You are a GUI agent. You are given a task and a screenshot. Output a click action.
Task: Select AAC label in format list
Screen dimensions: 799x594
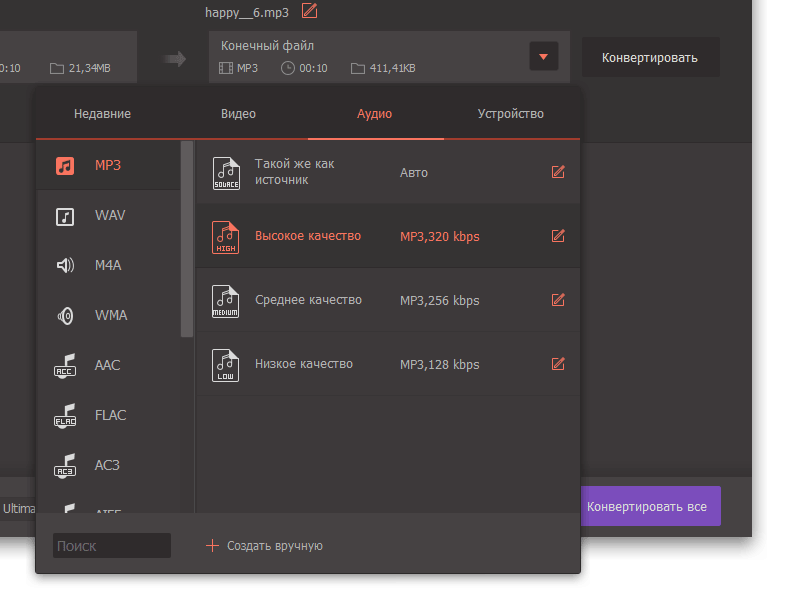[x=107, y=365]
